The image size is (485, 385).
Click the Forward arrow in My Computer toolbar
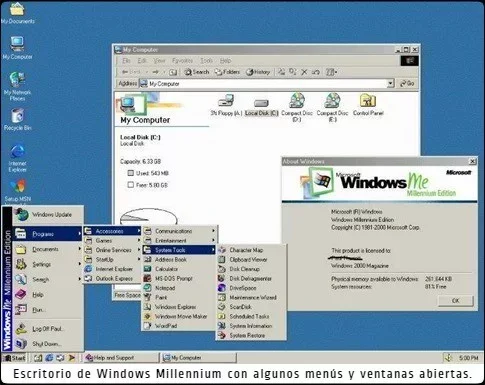point(156,72)
